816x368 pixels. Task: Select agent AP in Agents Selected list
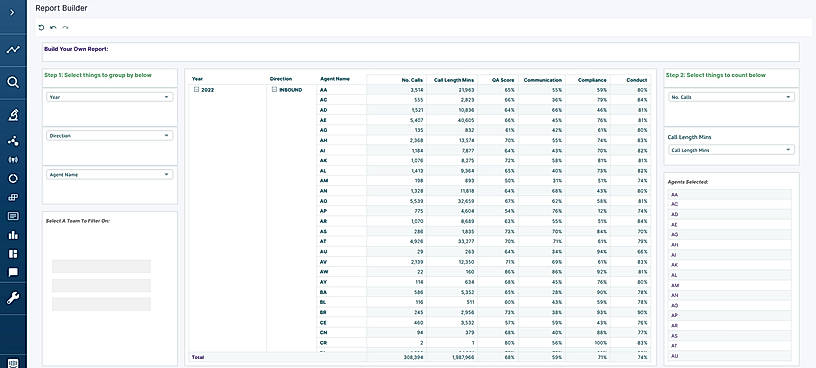[x=729, y=315]
